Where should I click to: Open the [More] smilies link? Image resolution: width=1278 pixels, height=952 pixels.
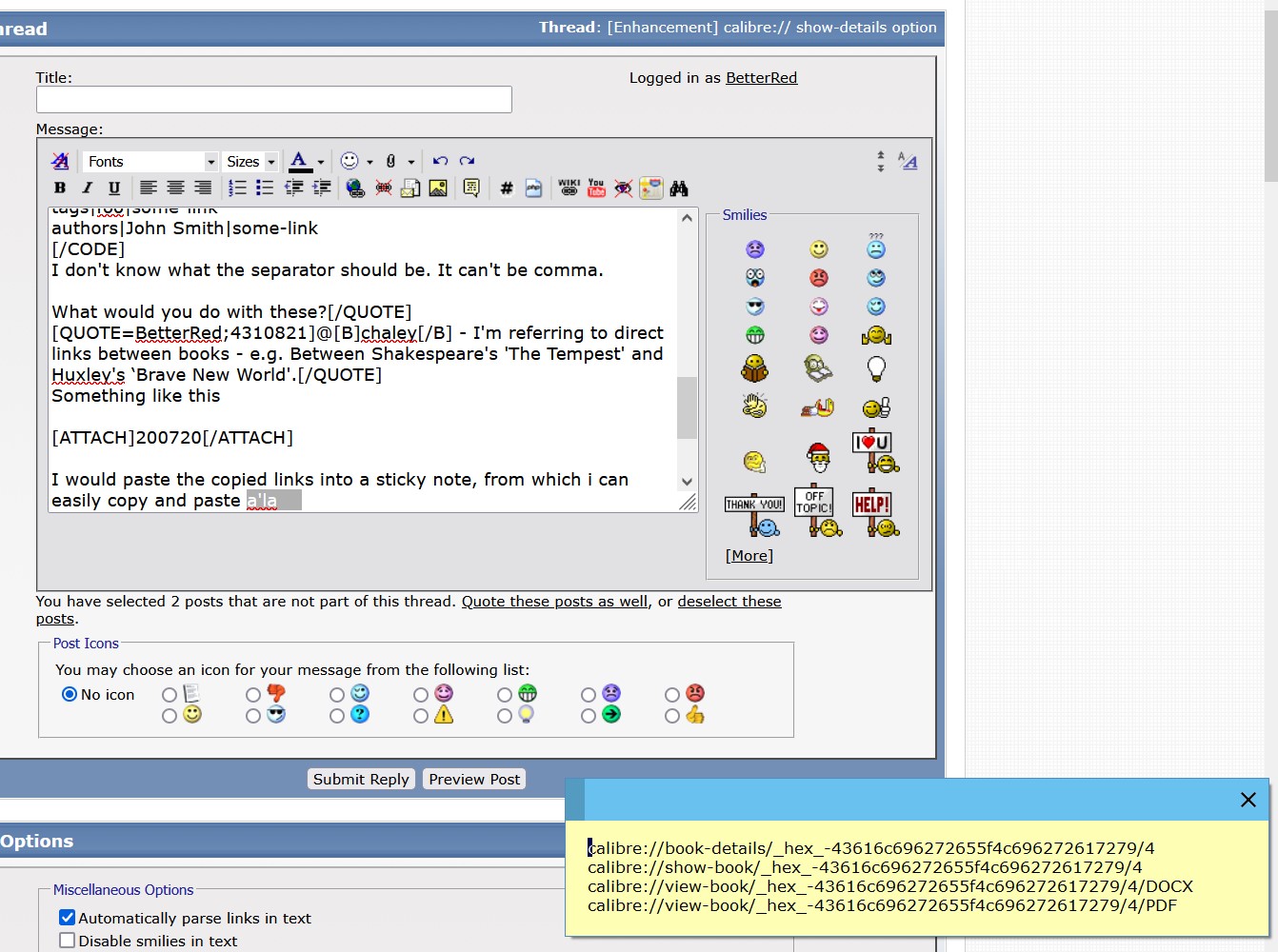tap(749, 555)
